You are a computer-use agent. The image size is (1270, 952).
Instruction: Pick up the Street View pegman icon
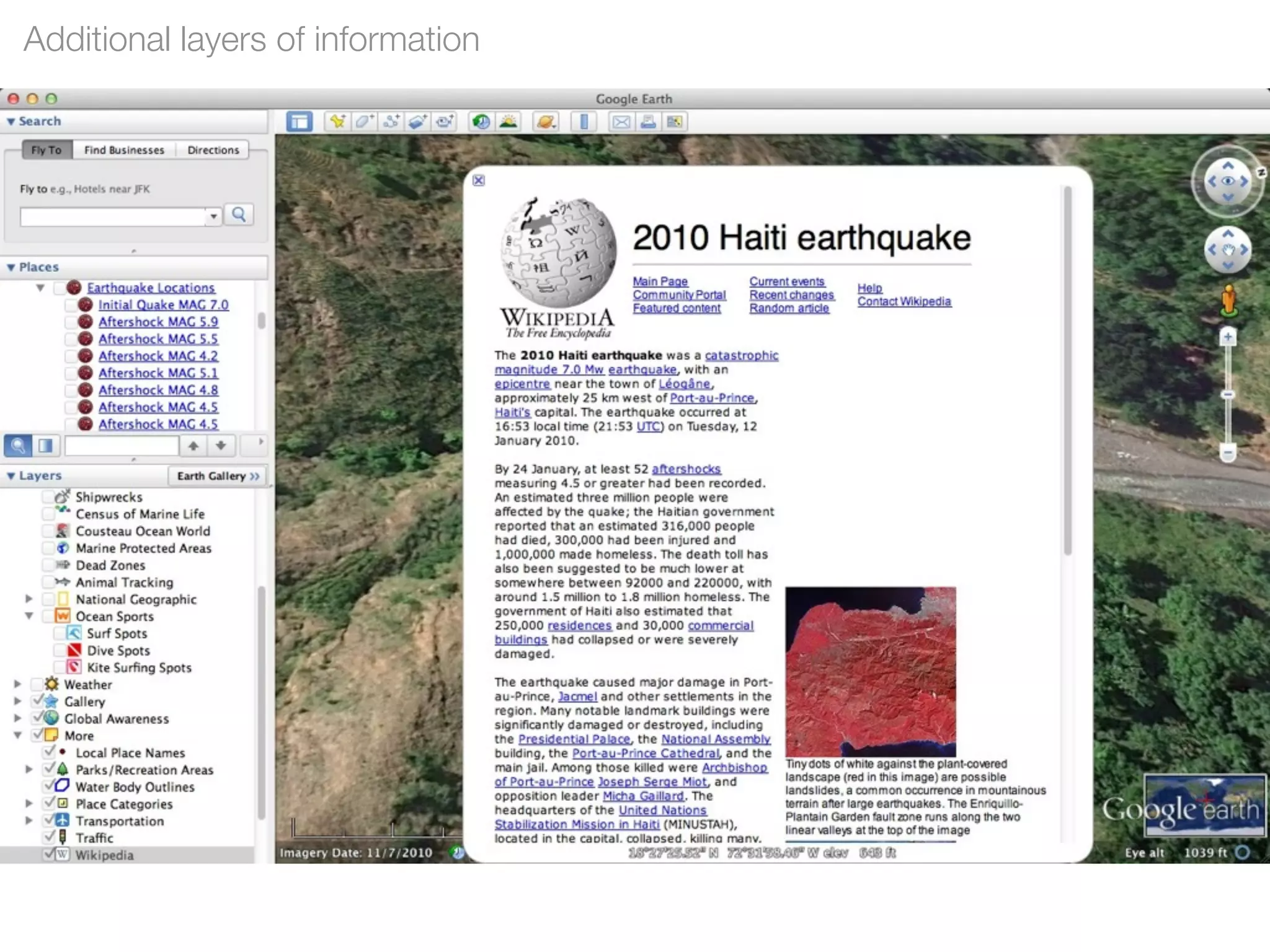[x=1228, y=300]
